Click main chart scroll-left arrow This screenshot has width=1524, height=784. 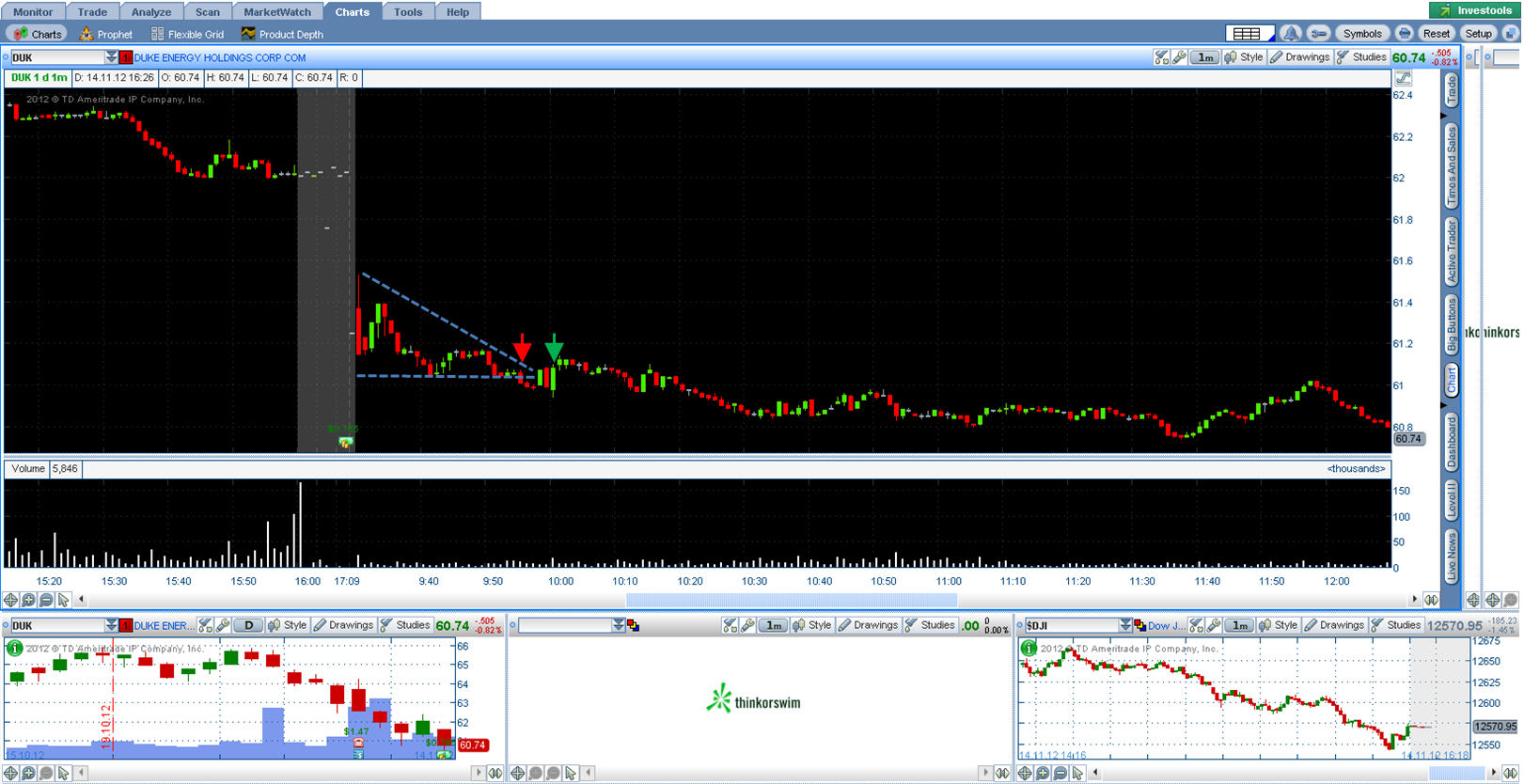[x=81, y=600]
